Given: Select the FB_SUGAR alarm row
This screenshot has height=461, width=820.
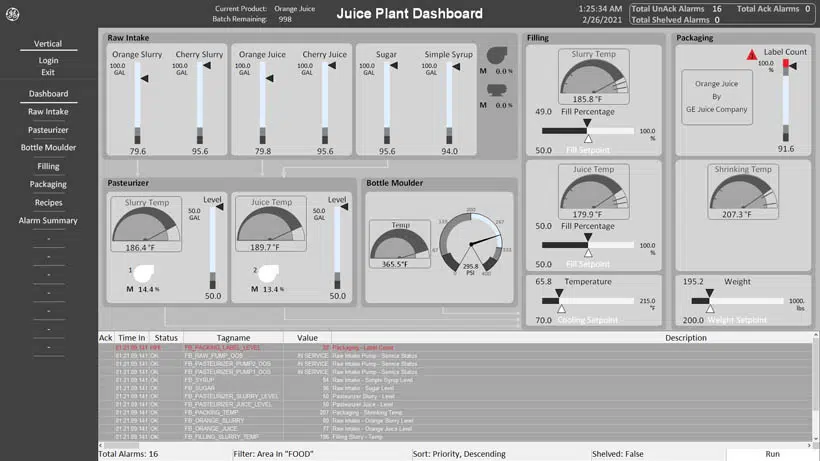Looking at the screenshot, I should (455, 388).
